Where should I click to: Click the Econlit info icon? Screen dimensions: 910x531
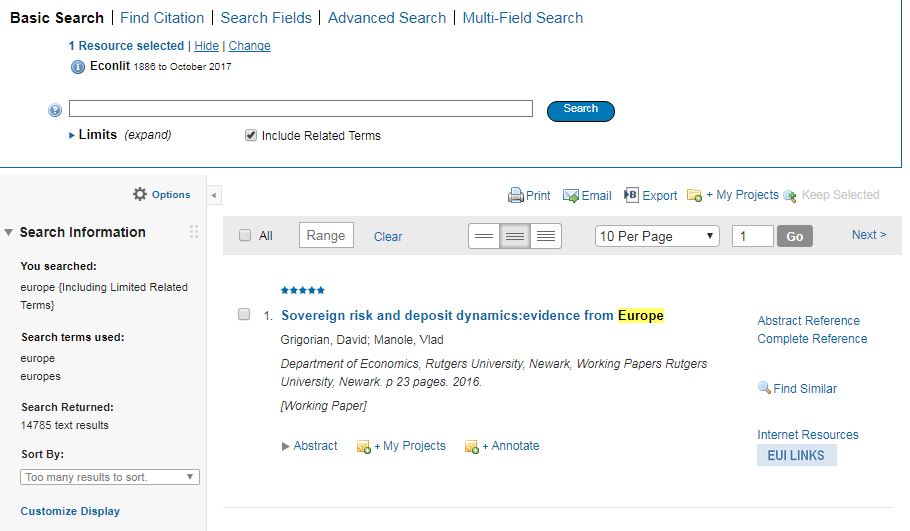pos(78,67)
